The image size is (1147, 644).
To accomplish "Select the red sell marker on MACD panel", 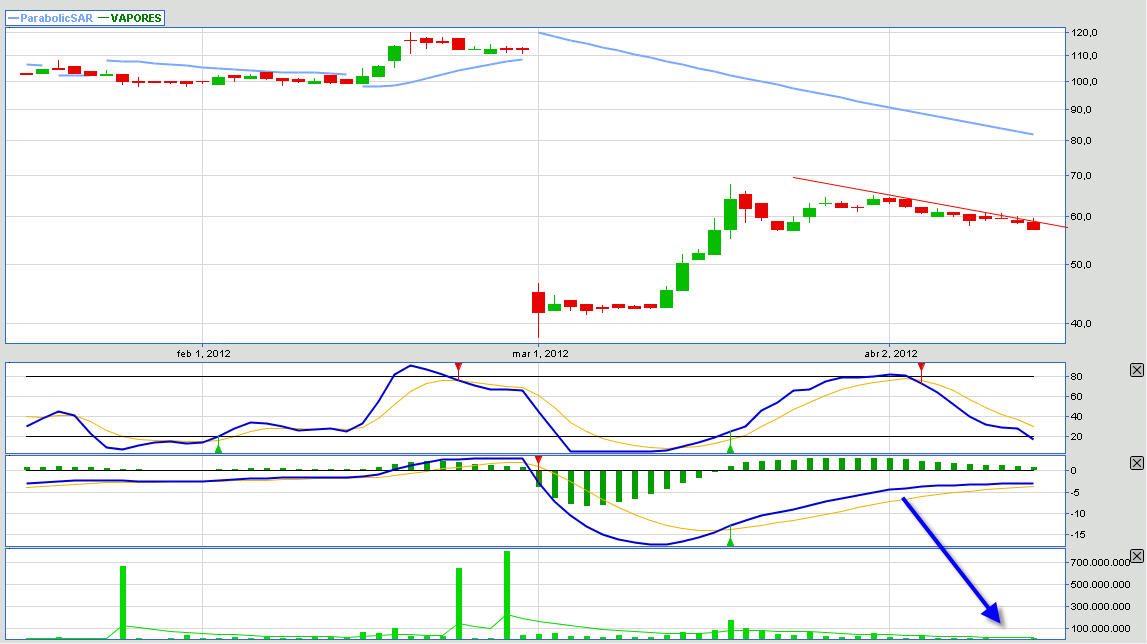I will click(x=539, y=461).
